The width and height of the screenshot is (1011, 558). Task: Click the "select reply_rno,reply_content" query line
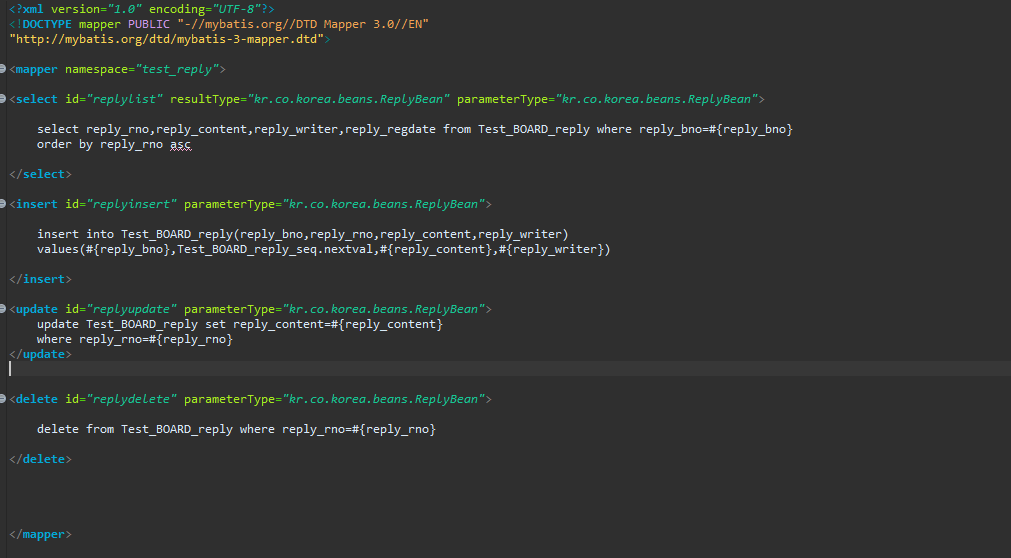pos(415,129)
